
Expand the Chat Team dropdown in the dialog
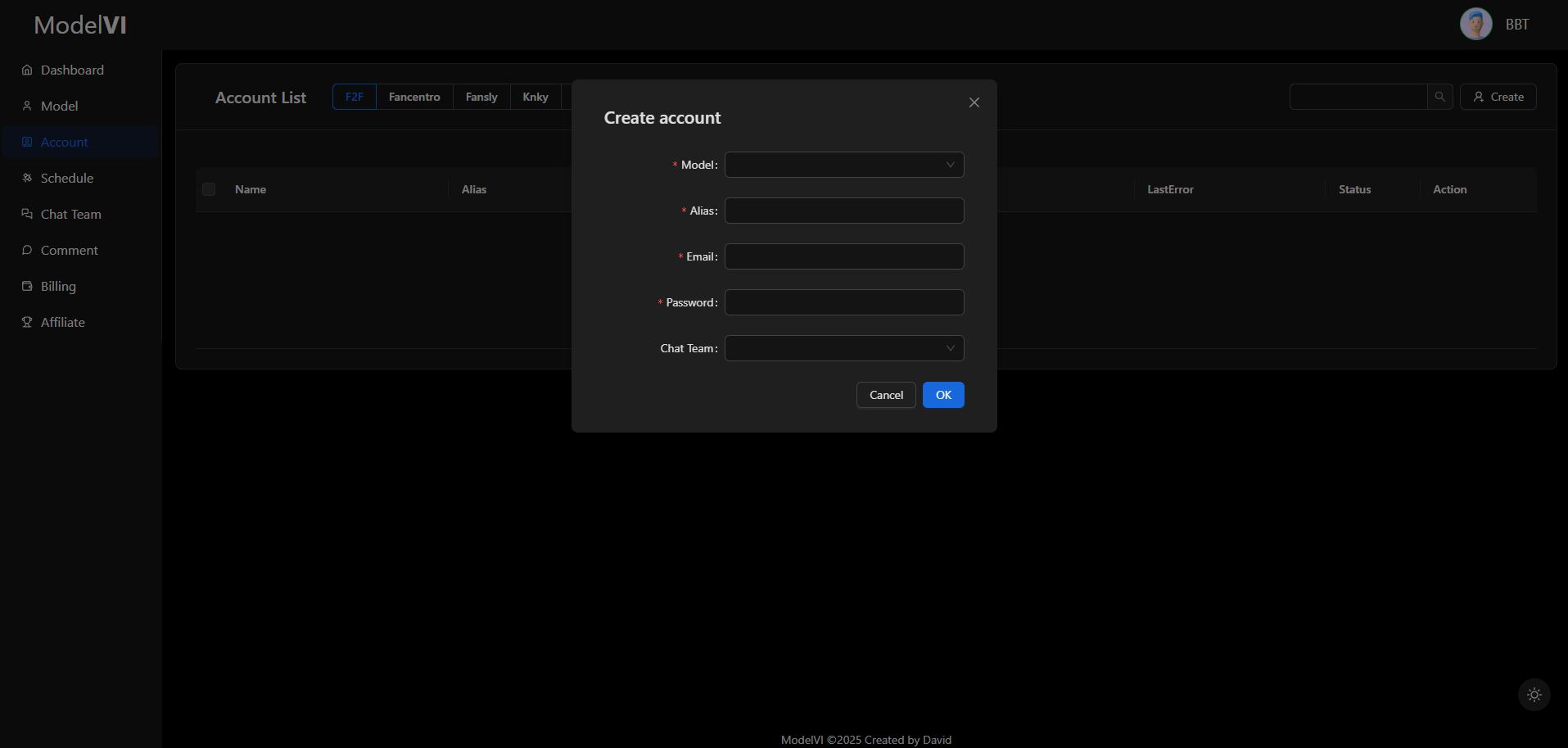click(x=843, y=348)
